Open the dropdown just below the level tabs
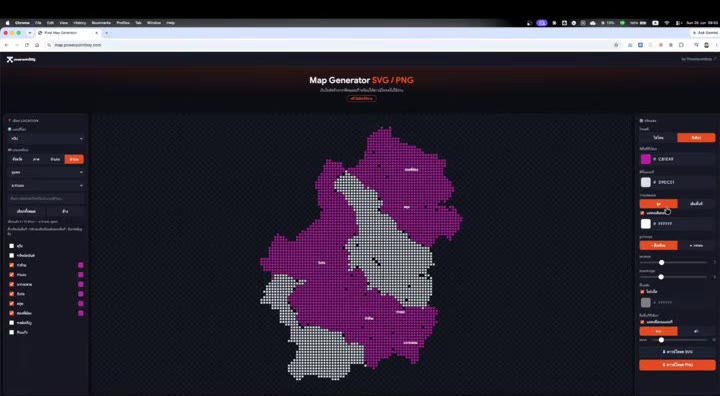This screenshot has height=396, width=720. (x=46, y=172)
